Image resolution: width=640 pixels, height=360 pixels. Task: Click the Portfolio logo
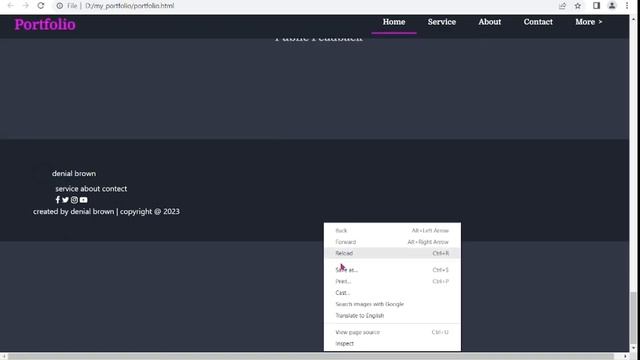pos(45,24)
